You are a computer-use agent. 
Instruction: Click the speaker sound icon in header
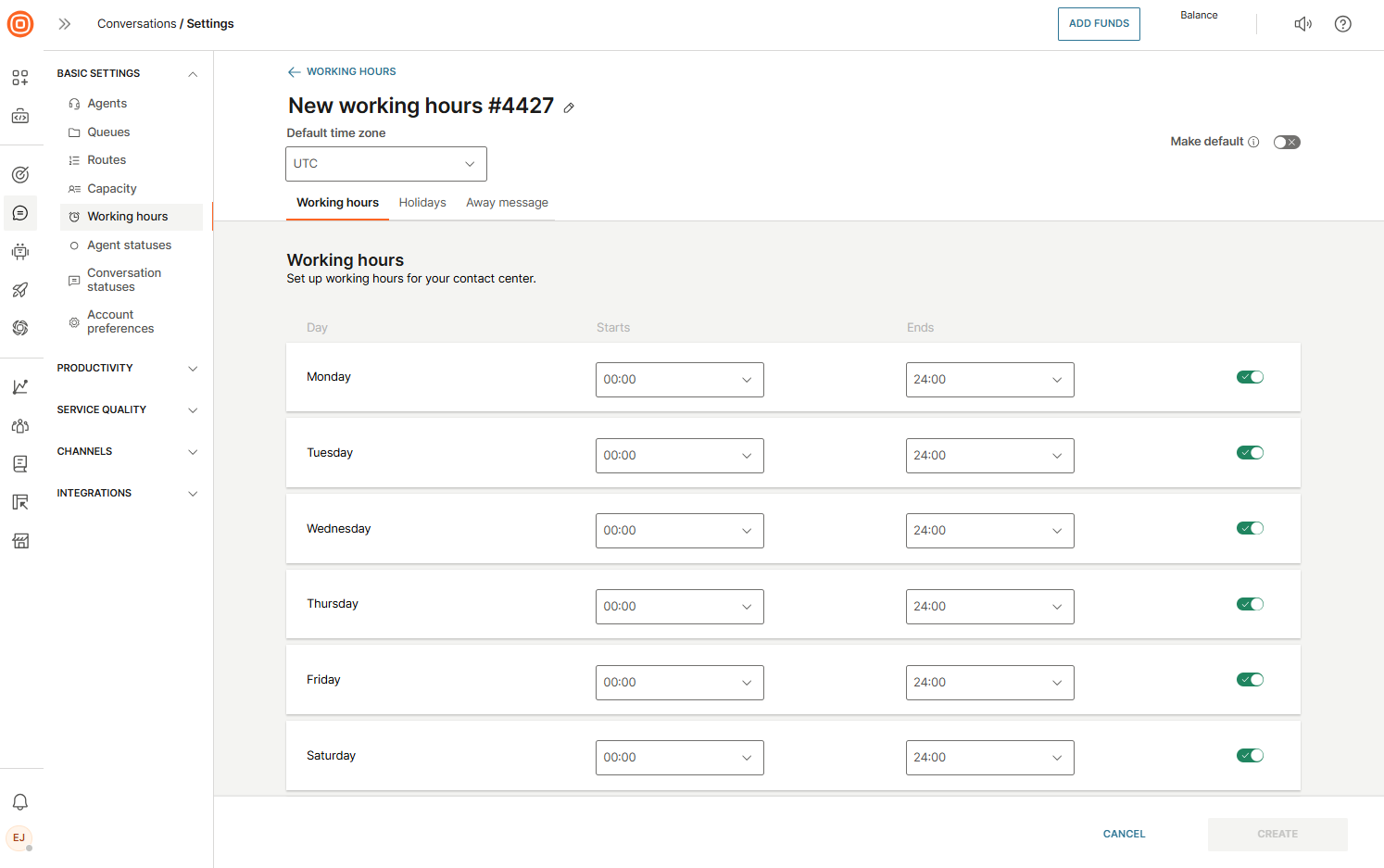click(1302, 24)
